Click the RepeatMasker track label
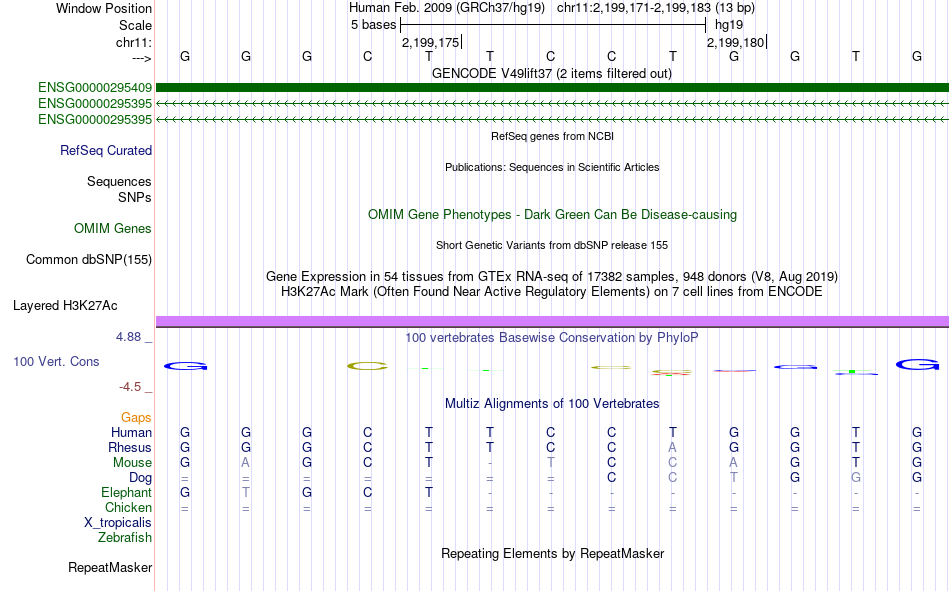This screenshot has width=950, height=591. [110, 567]
